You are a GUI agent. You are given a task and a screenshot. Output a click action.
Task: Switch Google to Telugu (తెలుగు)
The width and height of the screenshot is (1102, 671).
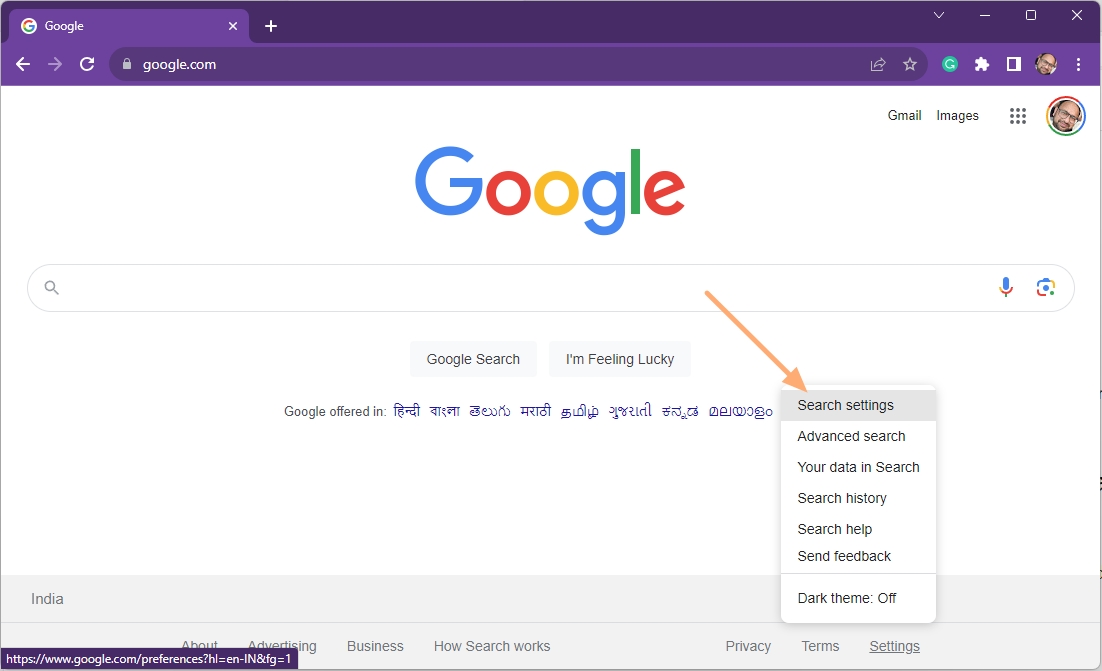click(x=490, y=410)
